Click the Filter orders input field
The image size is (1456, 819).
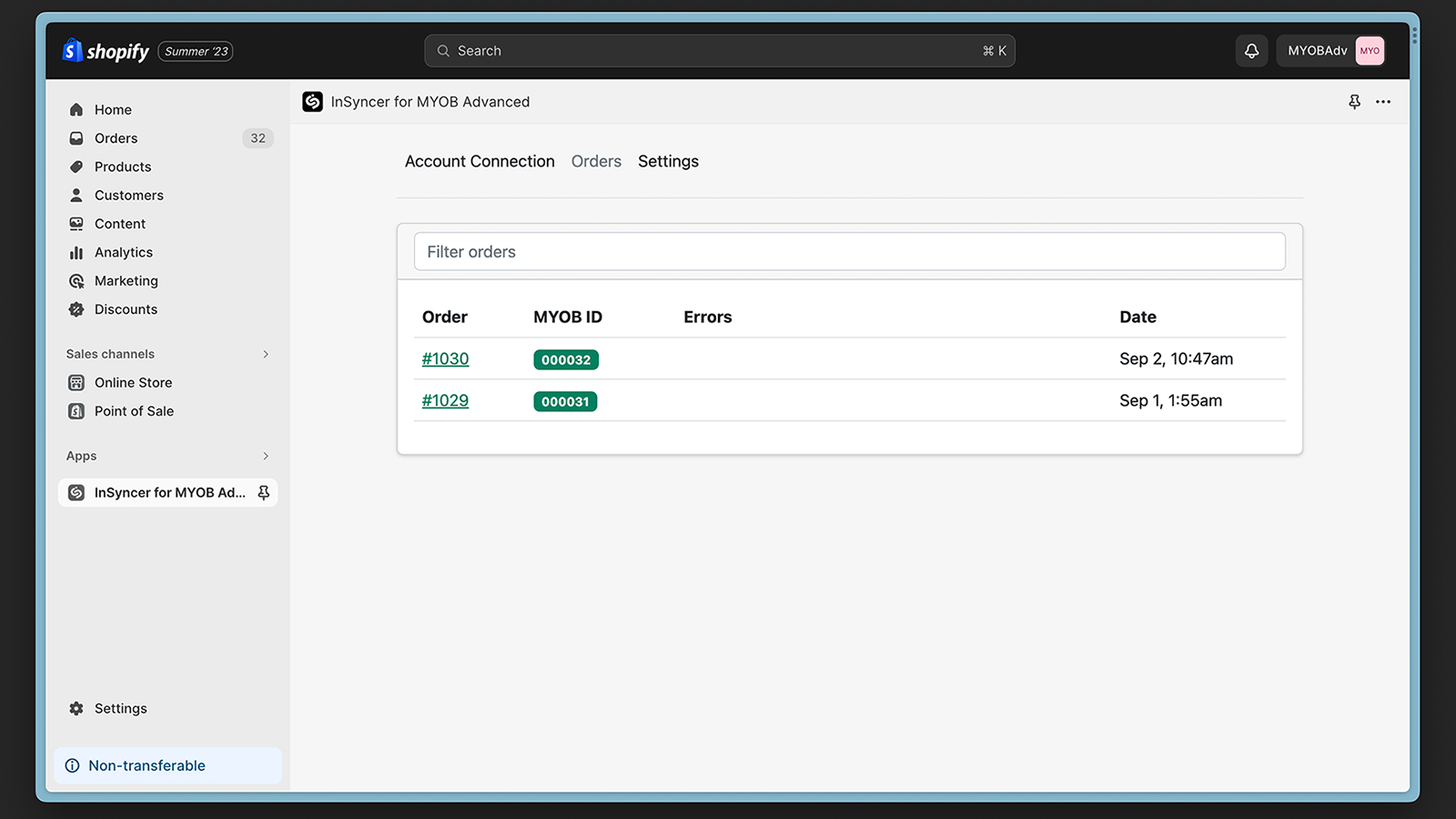click(x=849, y=251)
